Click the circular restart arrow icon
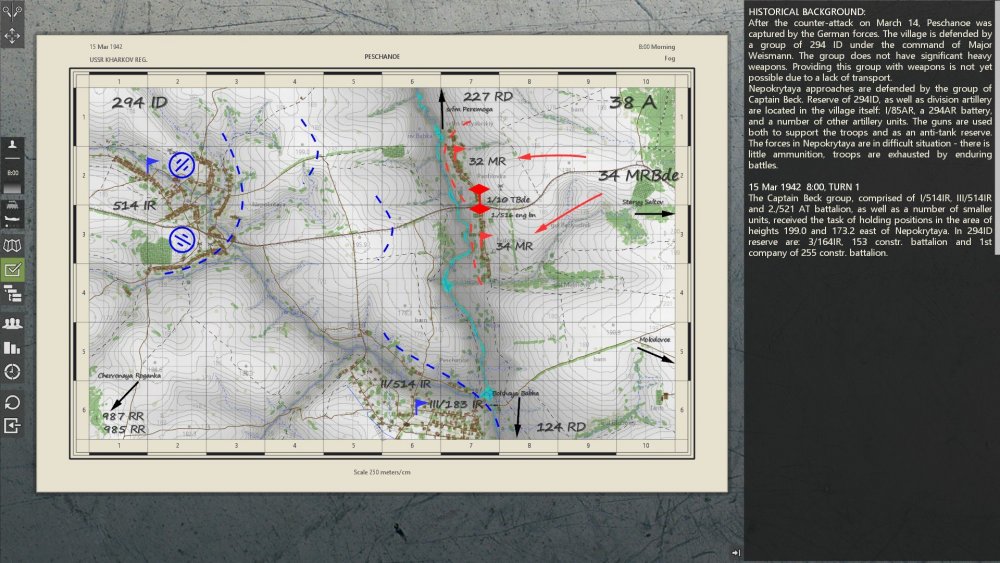This screenshot has width=1000, height=563. 12,402
